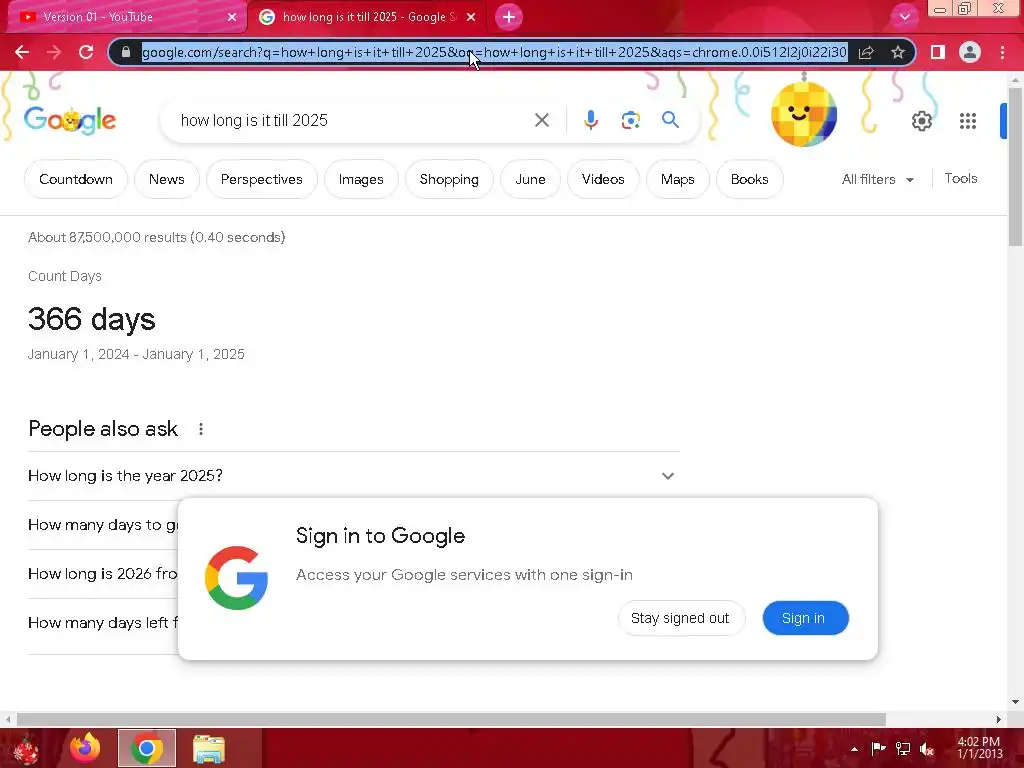Select the Images filter chip
The height and width of the screenshot is (768, 1024).
point(361,179)
